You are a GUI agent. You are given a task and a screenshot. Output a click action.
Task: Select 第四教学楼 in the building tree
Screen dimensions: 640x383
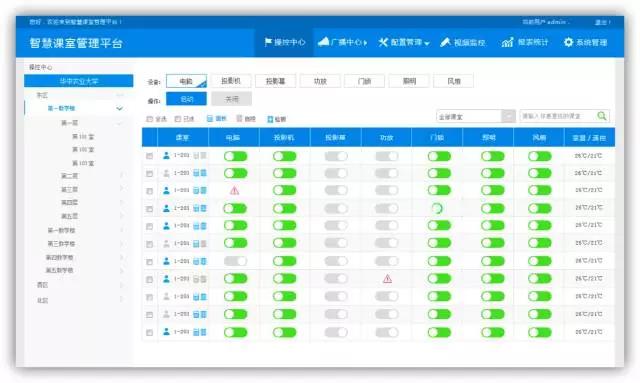point(60,257)
